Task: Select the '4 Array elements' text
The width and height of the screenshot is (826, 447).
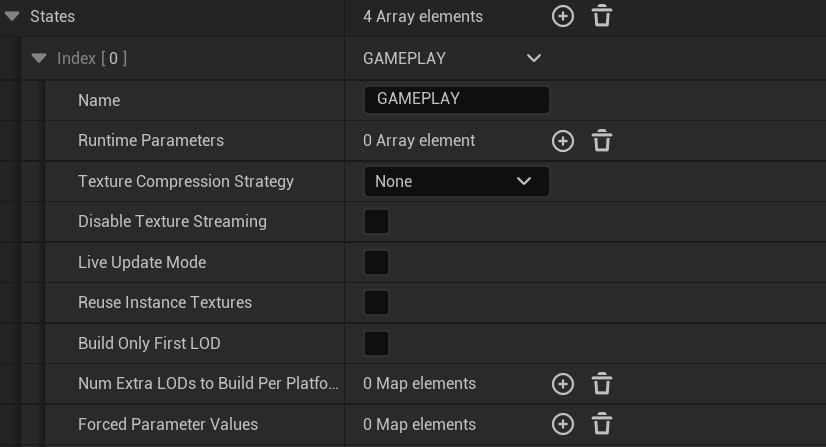Action: (x=422, y=16)
